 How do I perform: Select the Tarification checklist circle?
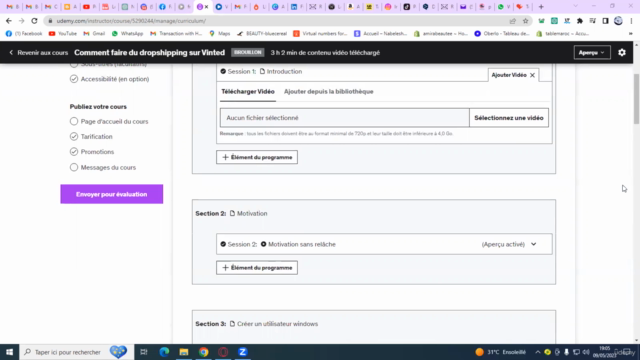(x=74, y=136)
